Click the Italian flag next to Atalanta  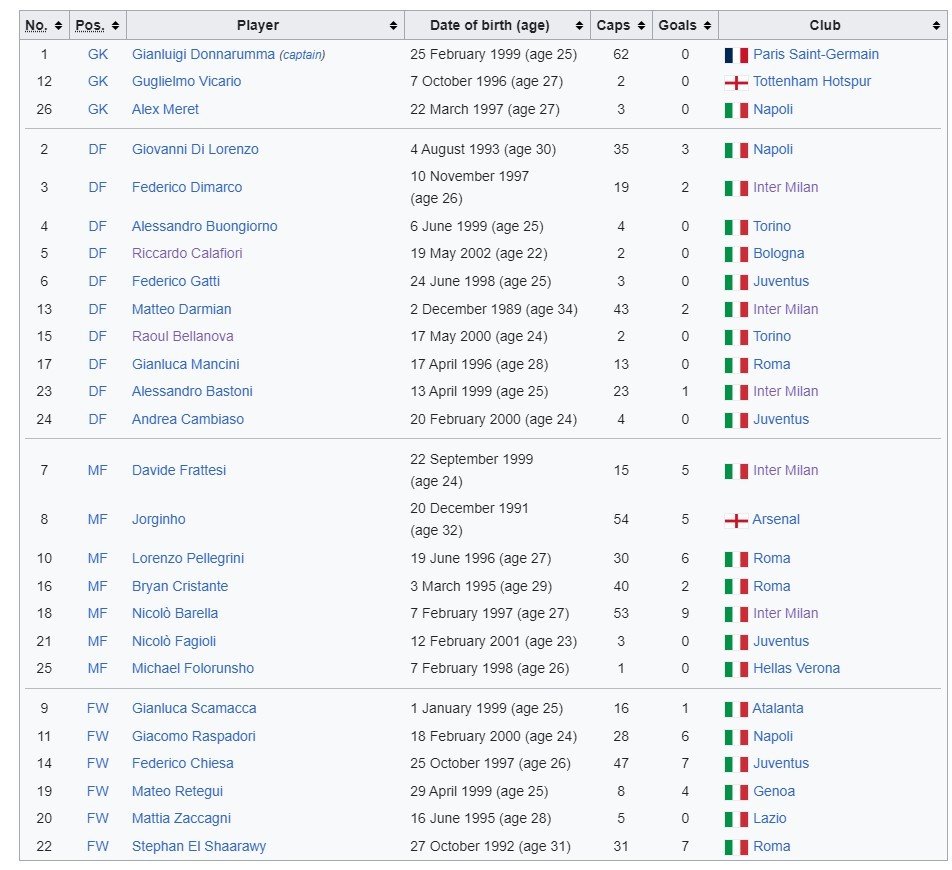[736, 709]
